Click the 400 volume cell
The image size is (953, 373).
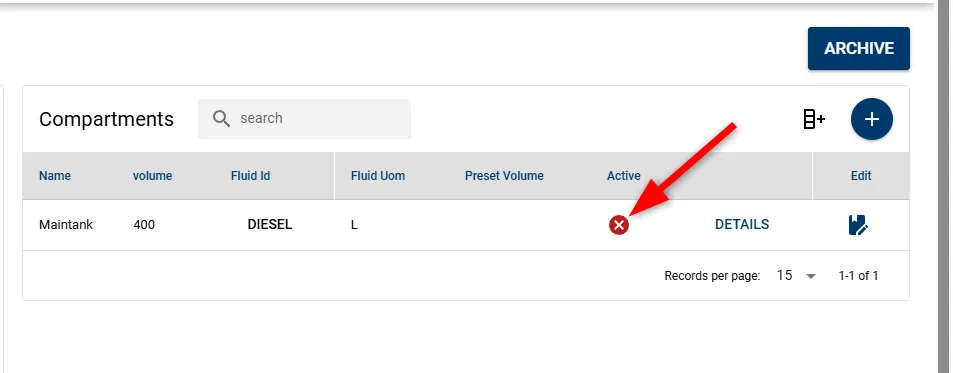coord(144,225)
